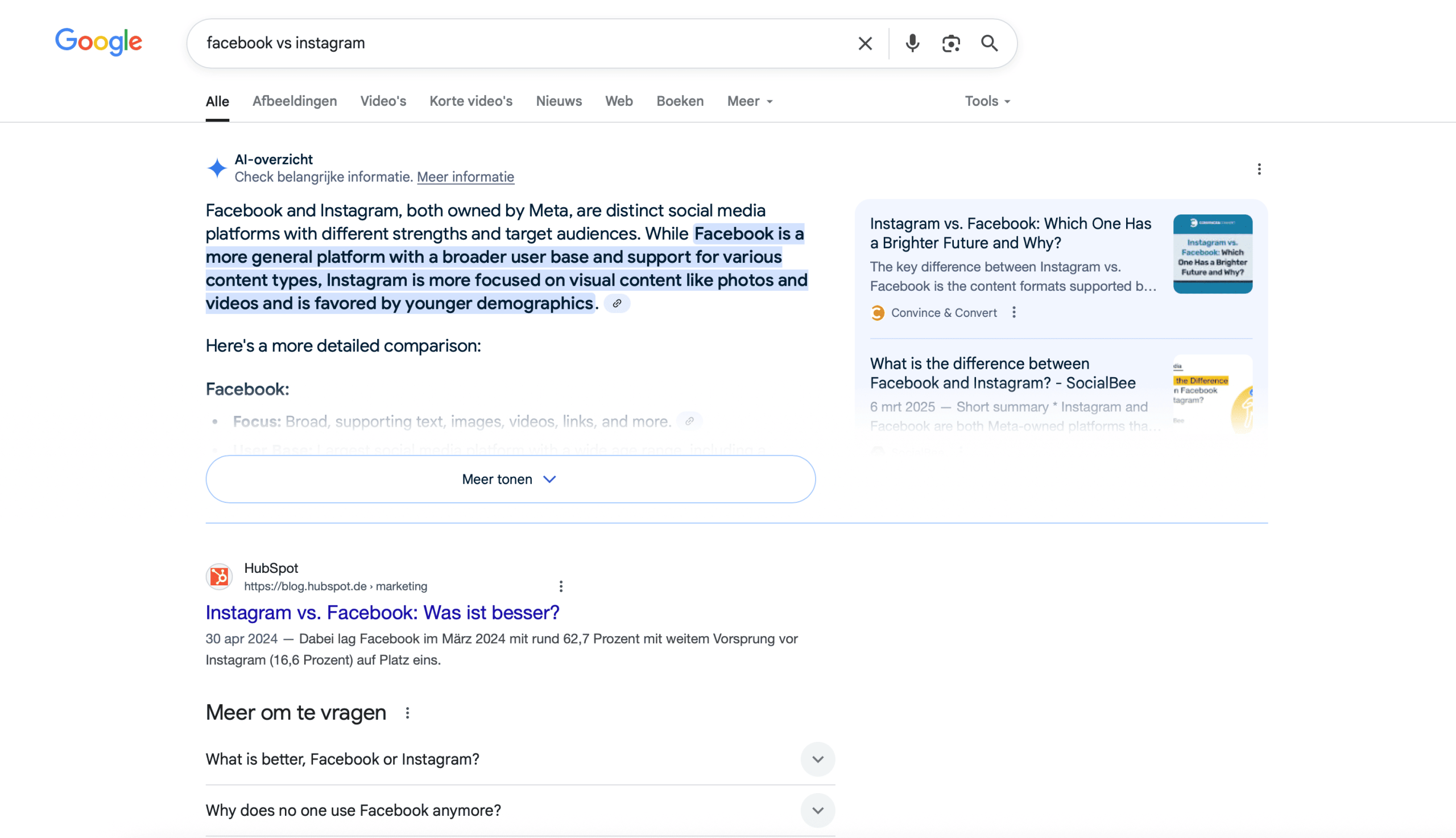This screenshot has width=1456, height=838.
Task: Click link icon after 'younger demographics'
Action: [x=617, y=303]
